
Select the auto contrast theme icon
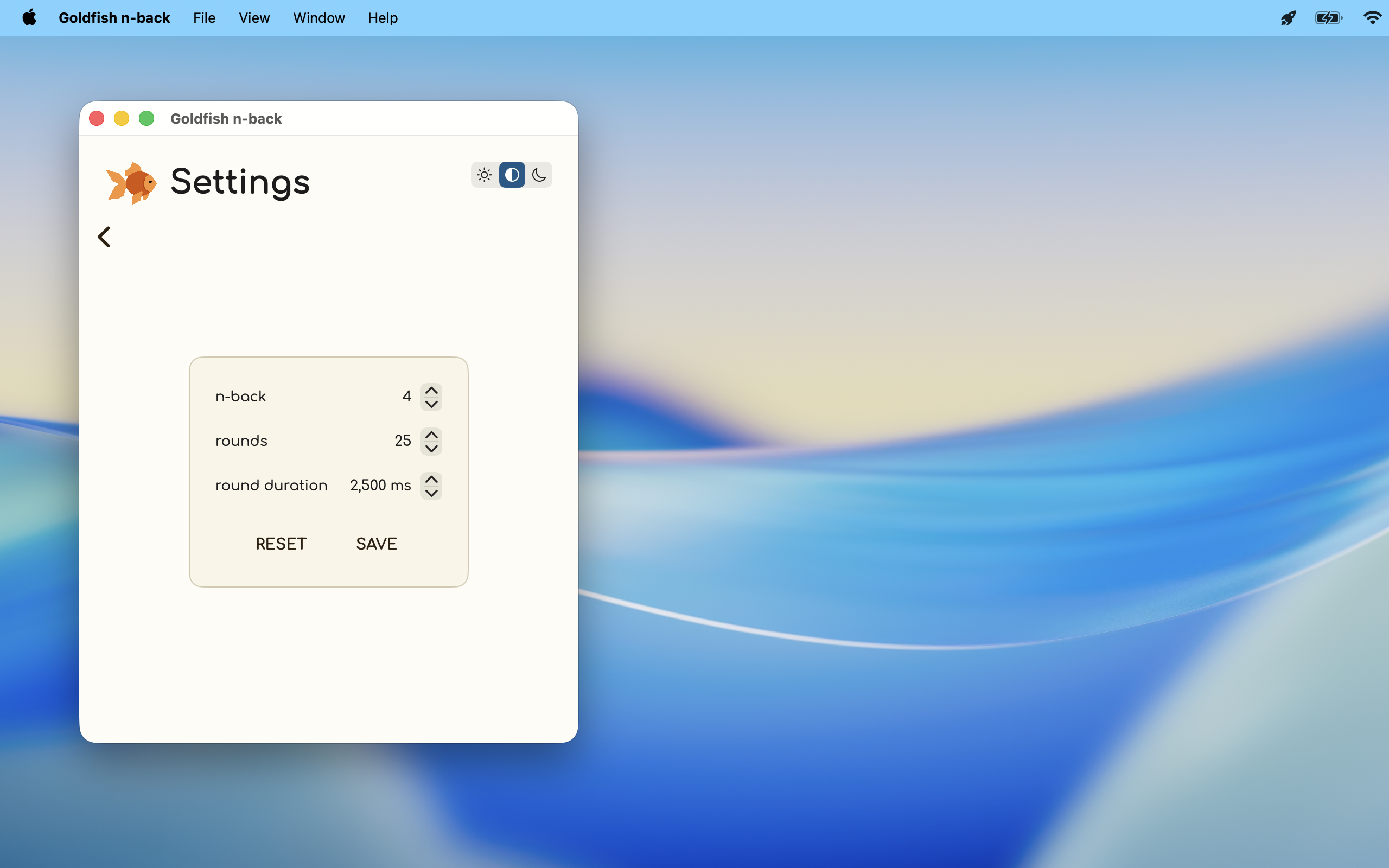(x=512, y=175)
